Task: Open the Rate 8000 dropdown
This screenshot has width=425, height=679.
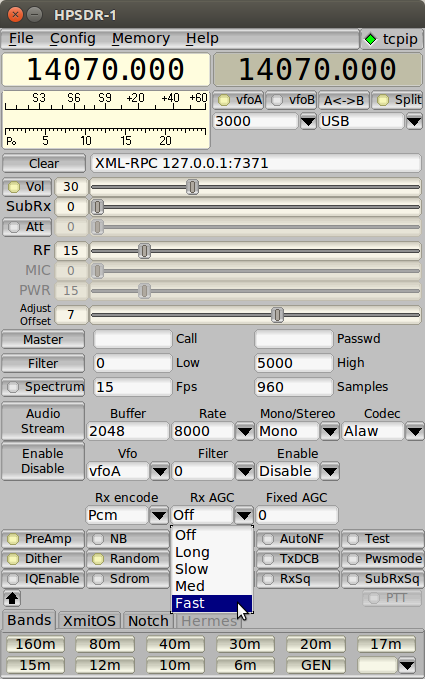Action: 245,431
